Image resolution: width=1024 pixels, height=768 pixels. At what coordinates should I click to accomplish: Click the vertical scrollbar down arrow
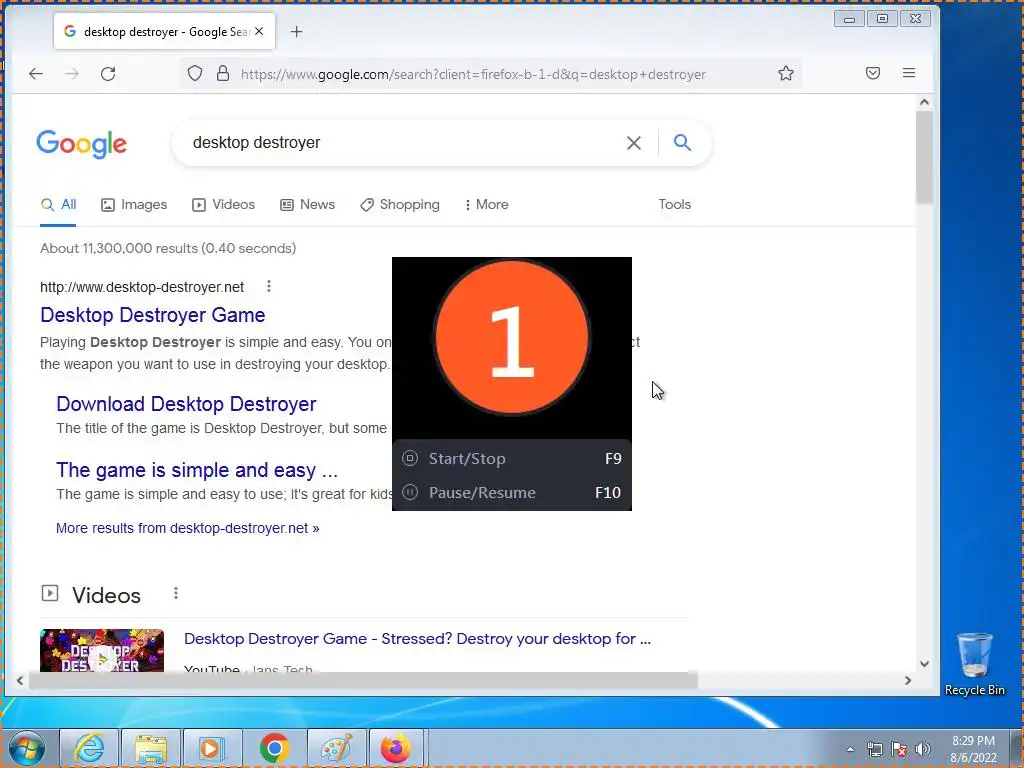tap(924, 664)
